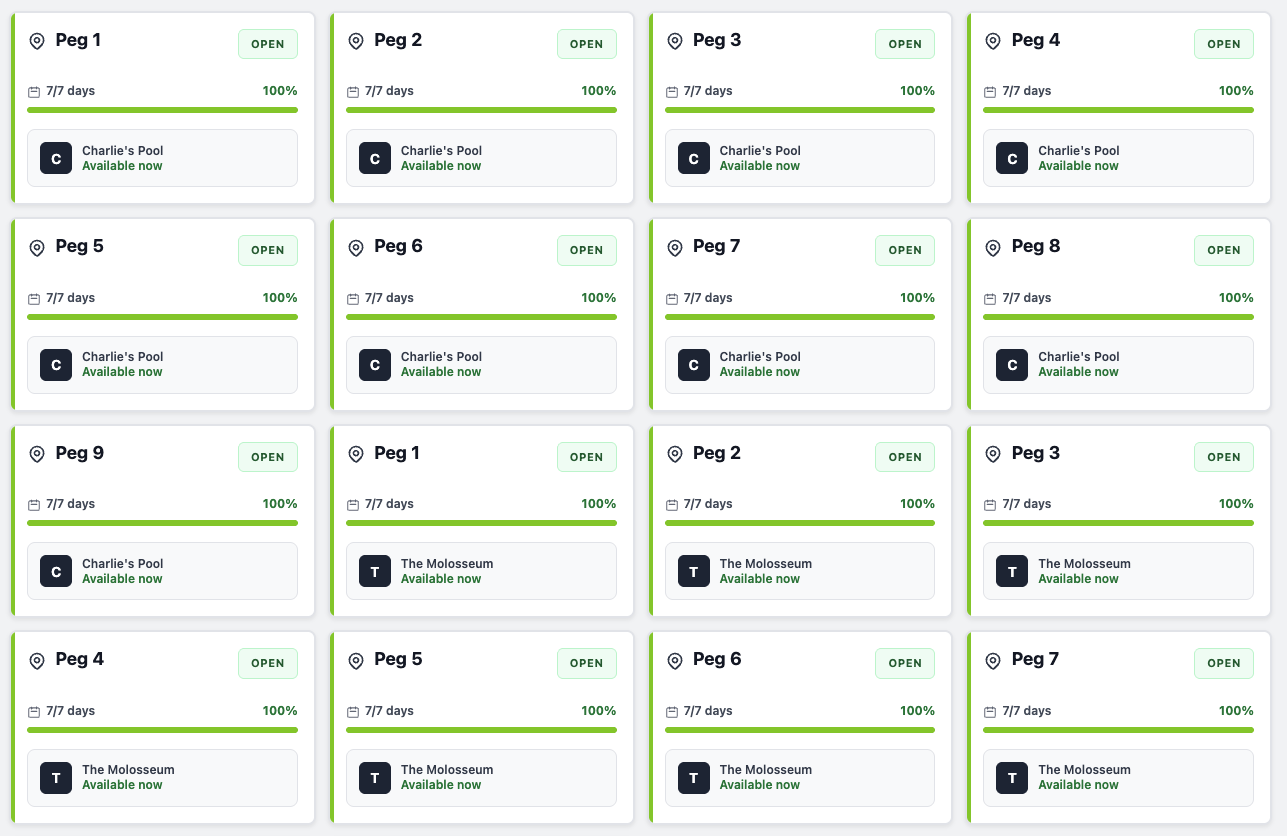Click the pin icon on Charlie's Pool Peg 3
Viewport: 1287px width, 836px height.
click(x=675, y=41)
